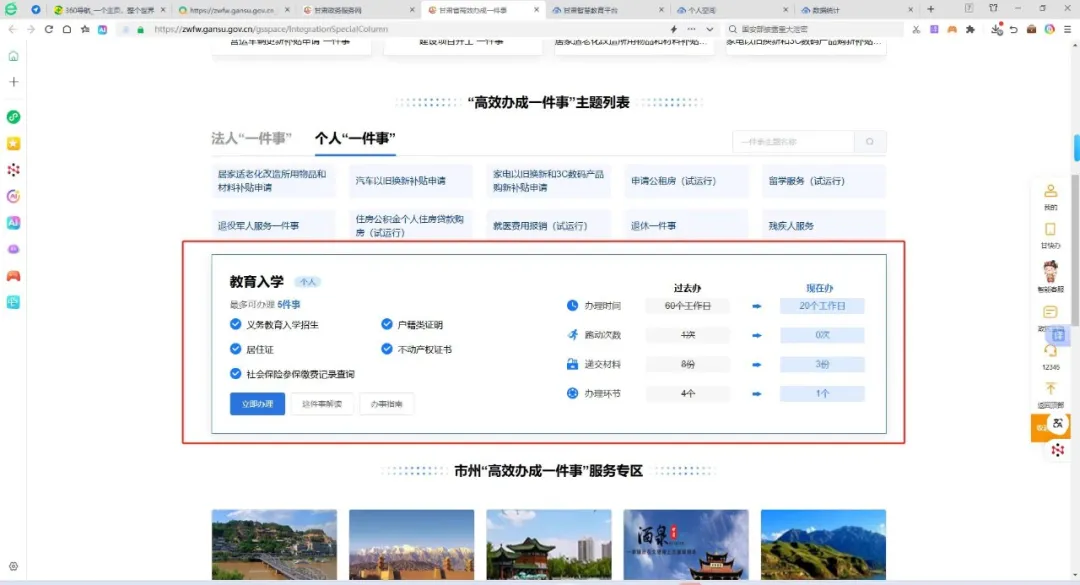Click the browser page refresh icon
The height and width of the screenshot is (585, 1080).
50,30
